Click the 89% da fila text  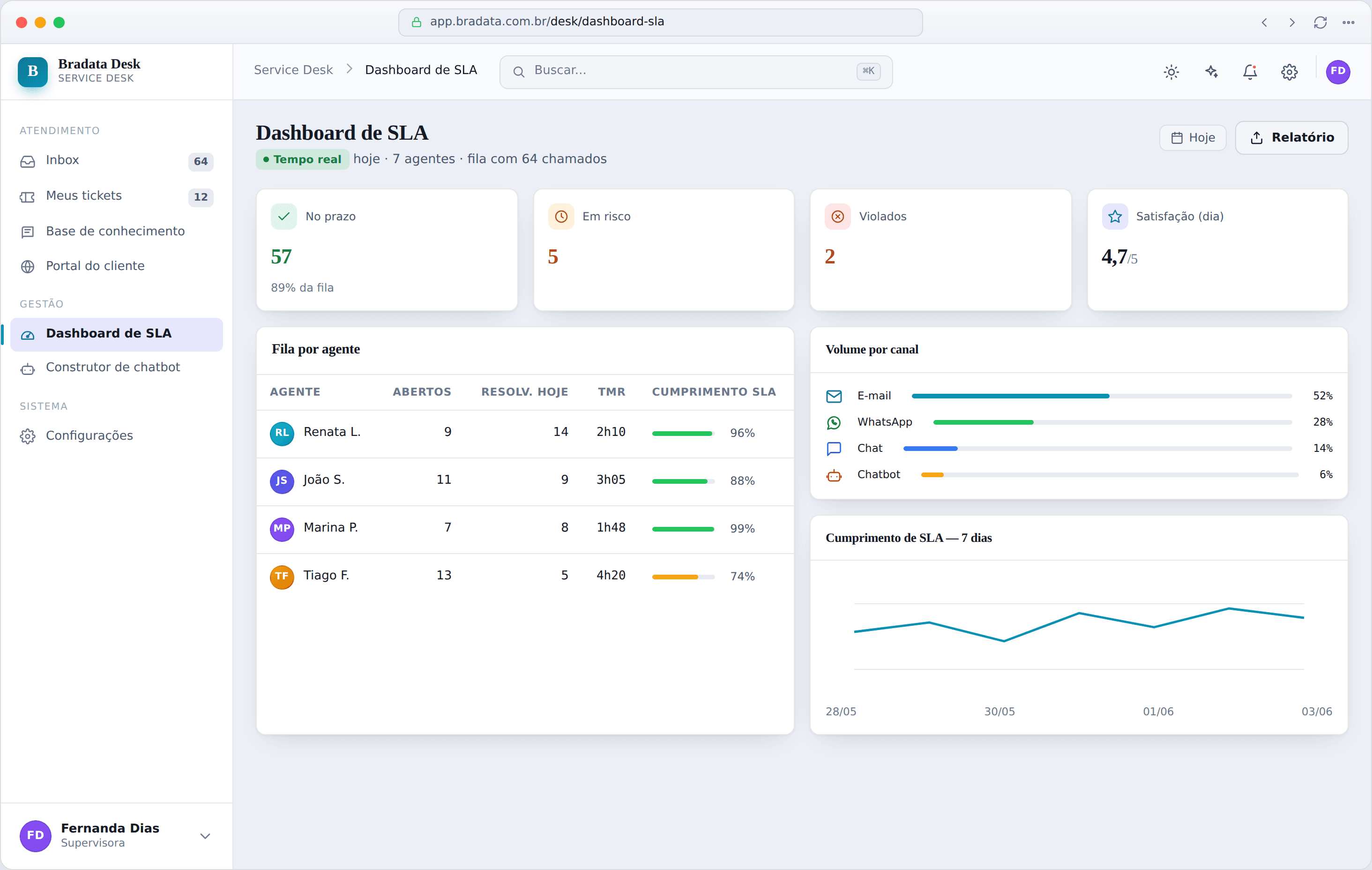[x=302, y=288]
